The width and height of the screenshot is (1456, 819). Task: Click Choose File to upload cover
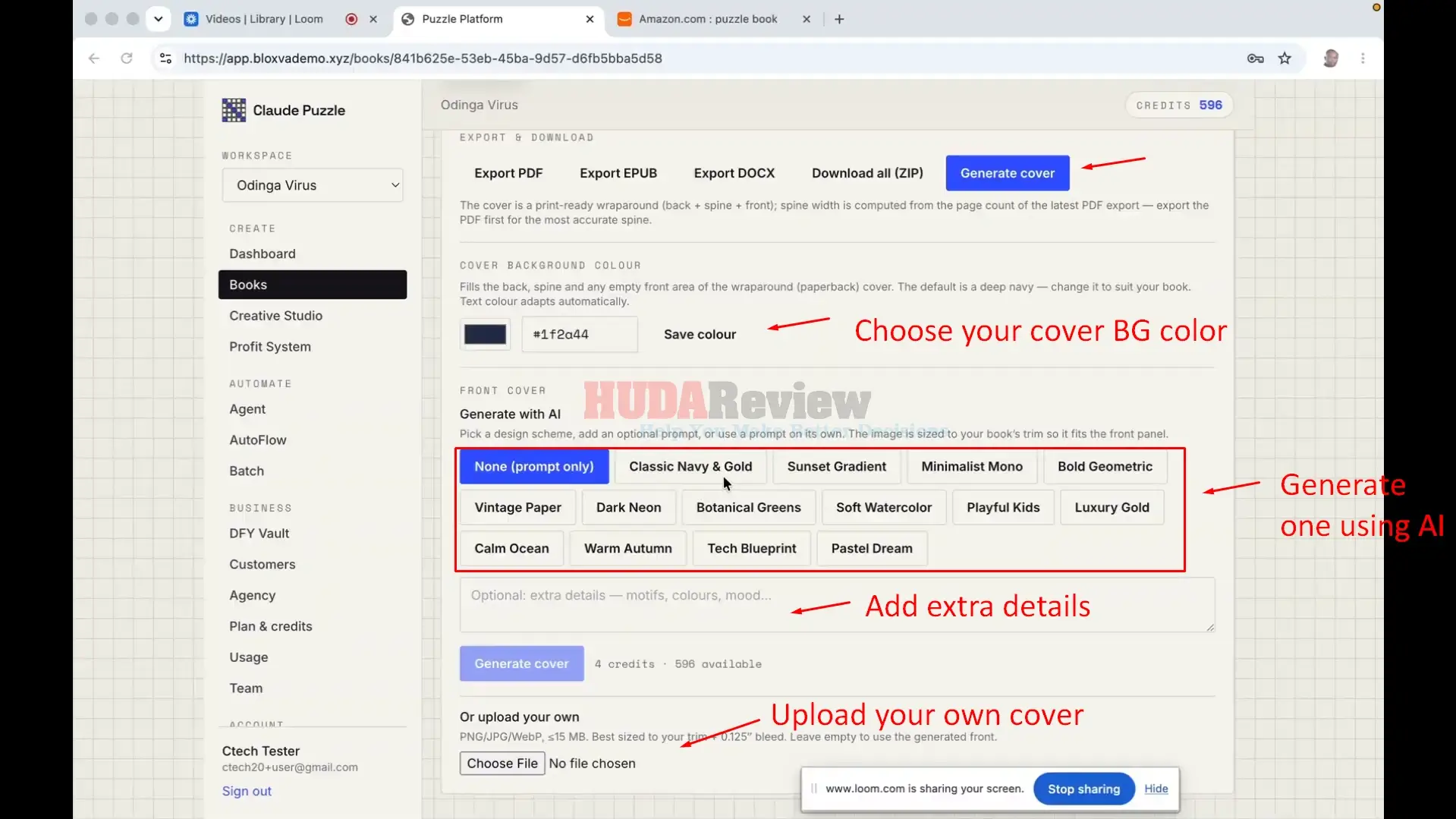click(502, 764)
